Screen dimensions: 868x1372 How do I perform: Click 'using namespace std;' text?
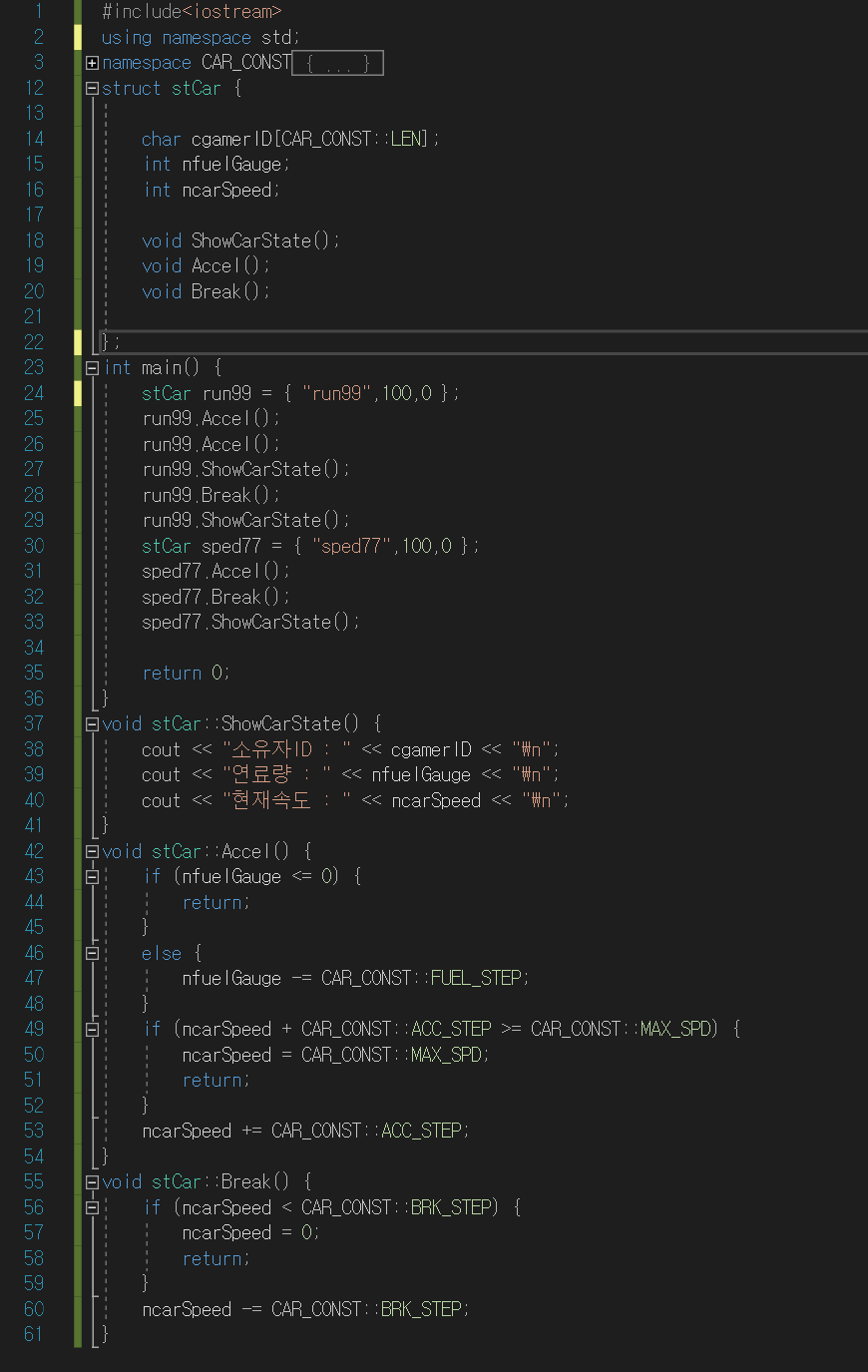point(201,38)
